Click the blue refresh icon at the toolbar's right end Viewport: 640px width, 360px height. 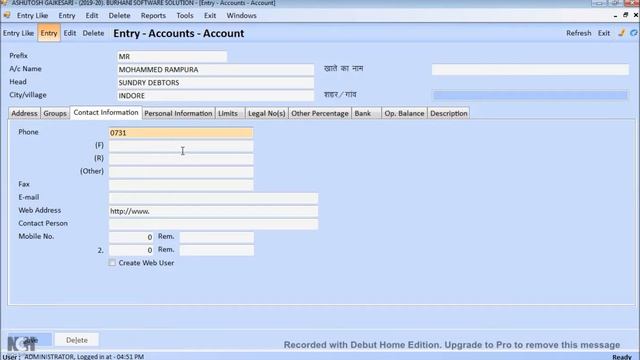tap(634, 33)
